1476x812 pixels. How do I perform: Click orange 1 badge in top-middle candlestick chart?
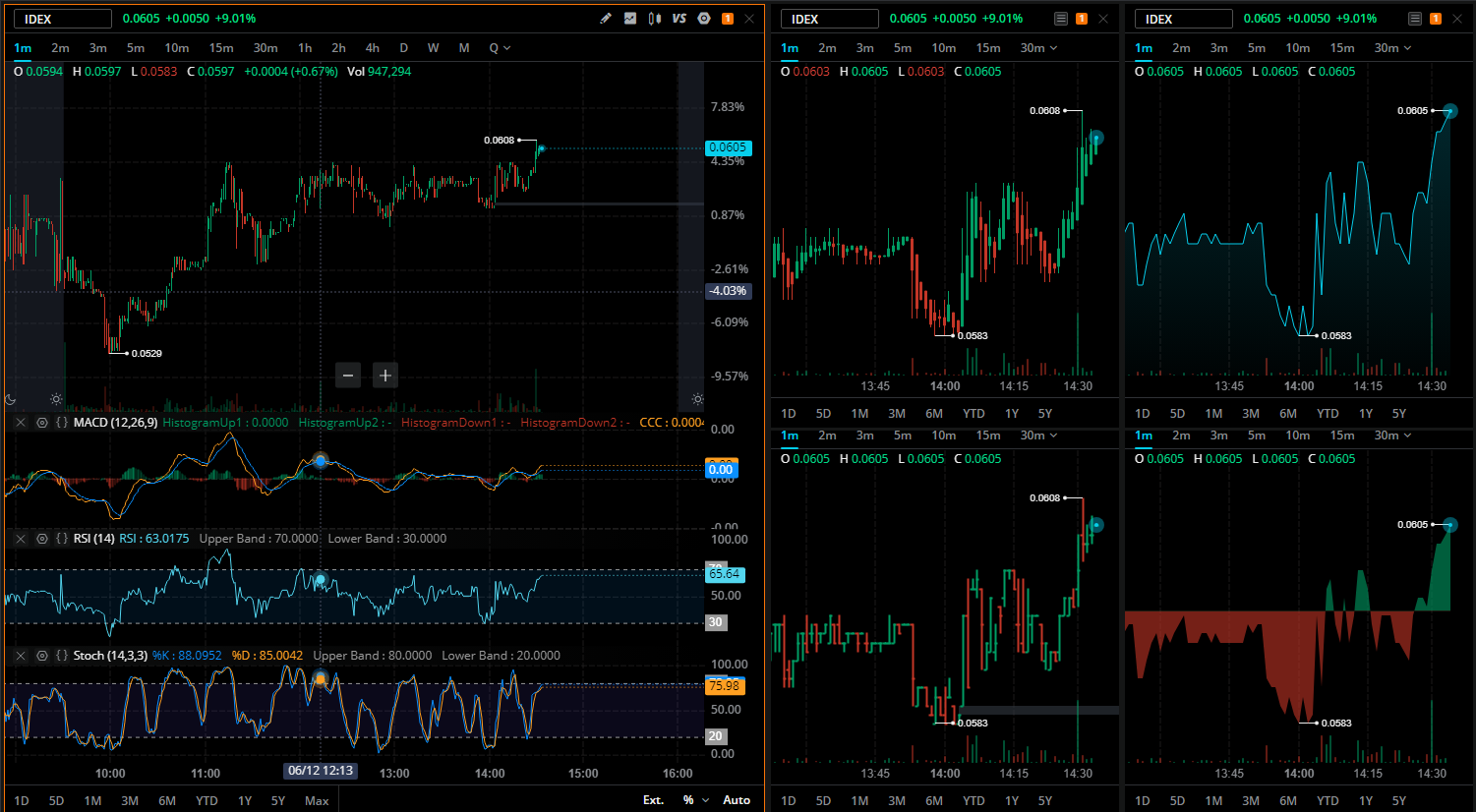(1082, 19)
